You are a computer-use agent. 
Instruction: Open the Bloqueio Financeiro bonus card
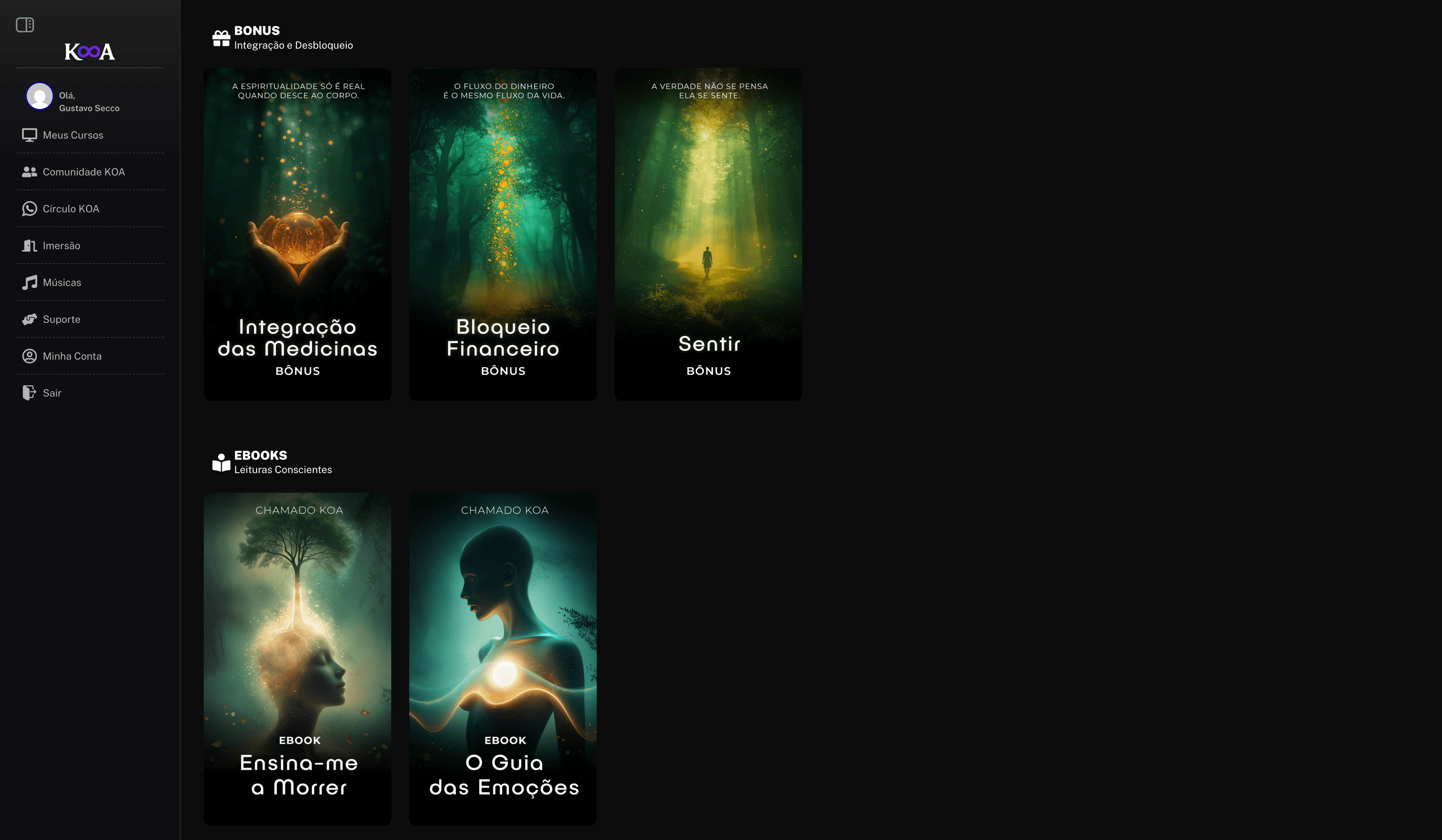tap(502, 234)
